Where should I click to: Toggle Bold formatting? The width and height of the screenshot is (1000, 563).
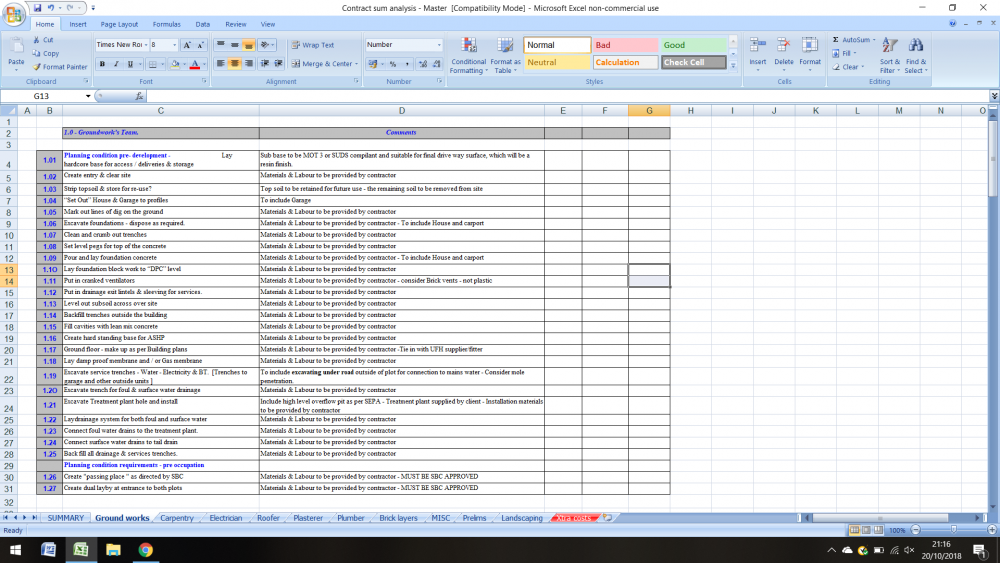(102, 64)
